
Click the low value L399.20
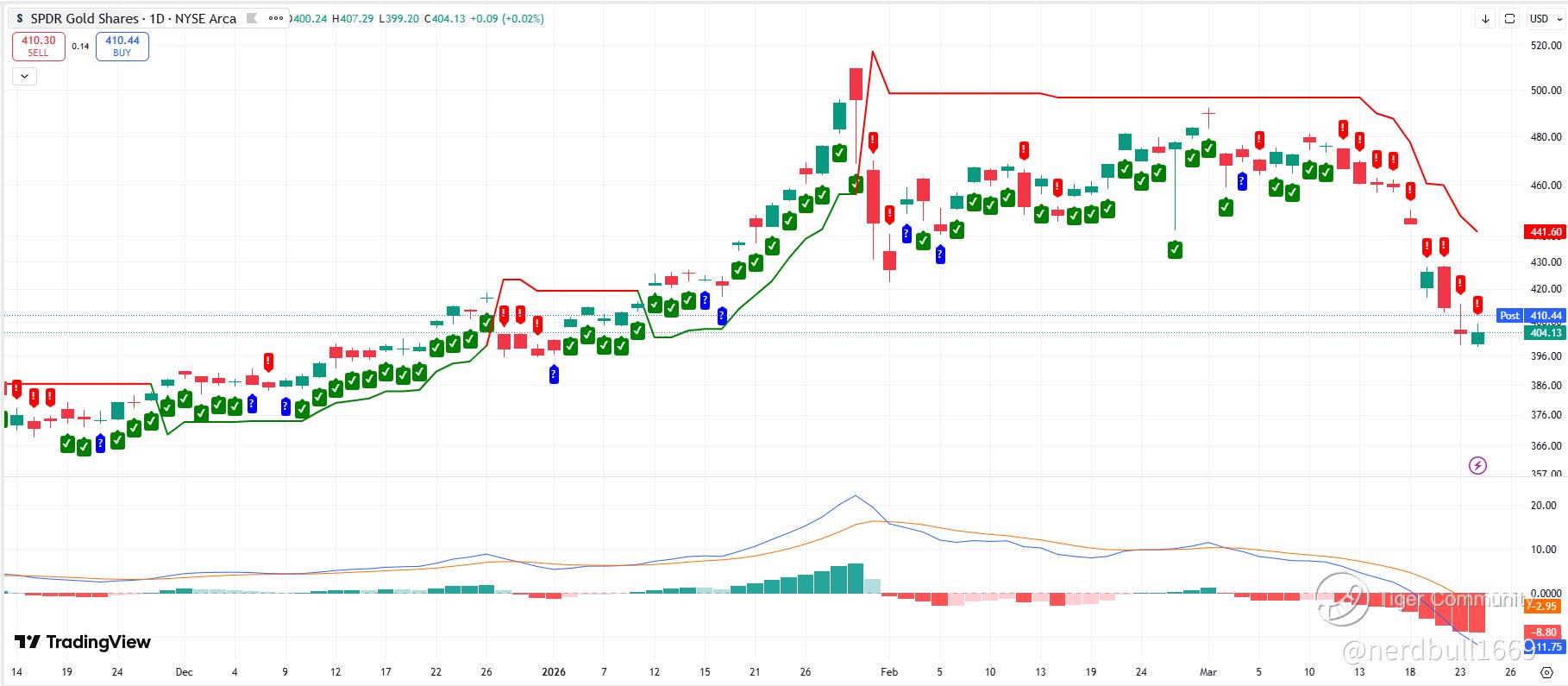point(398,18)
